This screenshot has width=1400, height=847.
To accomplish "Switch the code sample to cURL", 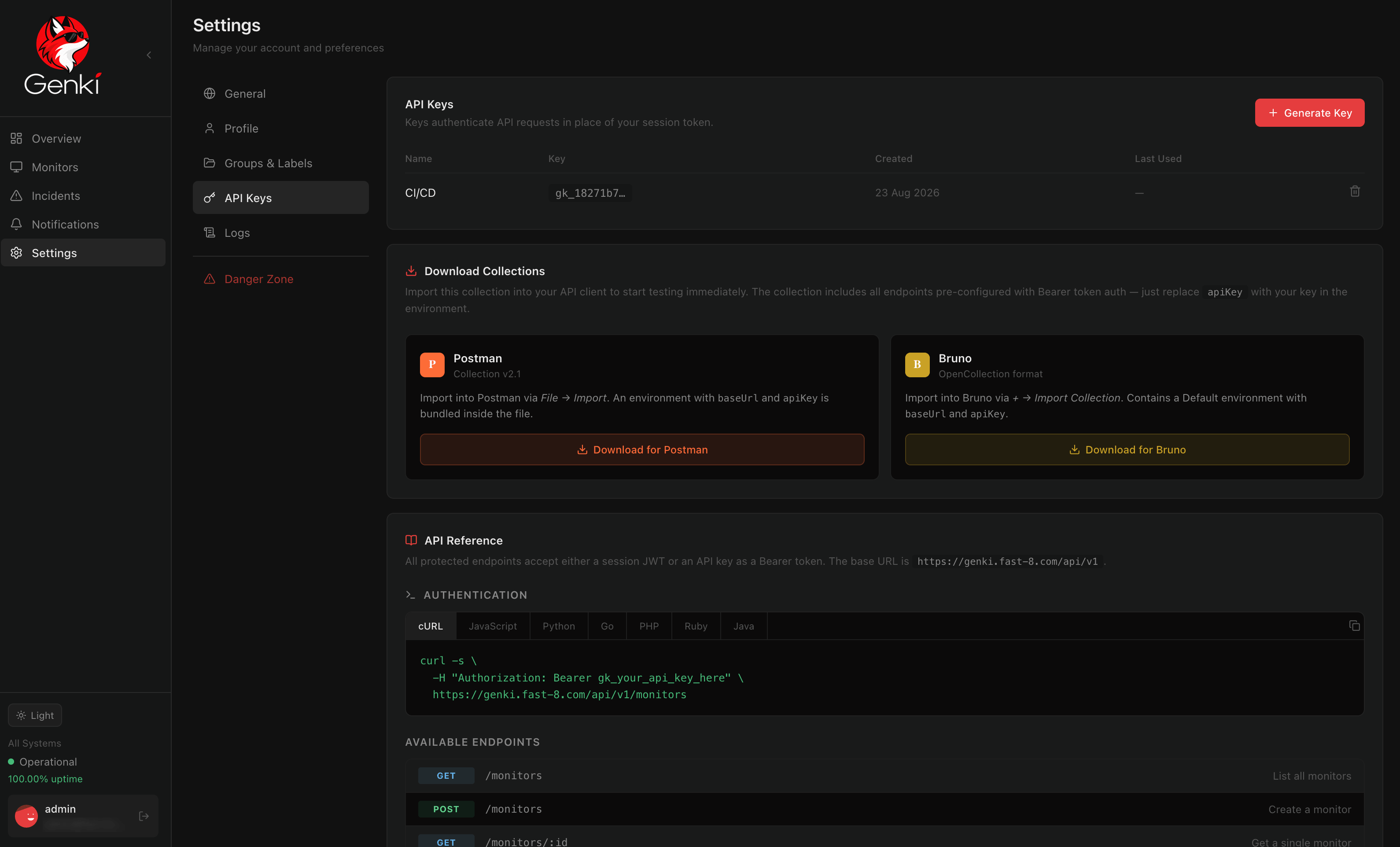I will coord(431,626).
